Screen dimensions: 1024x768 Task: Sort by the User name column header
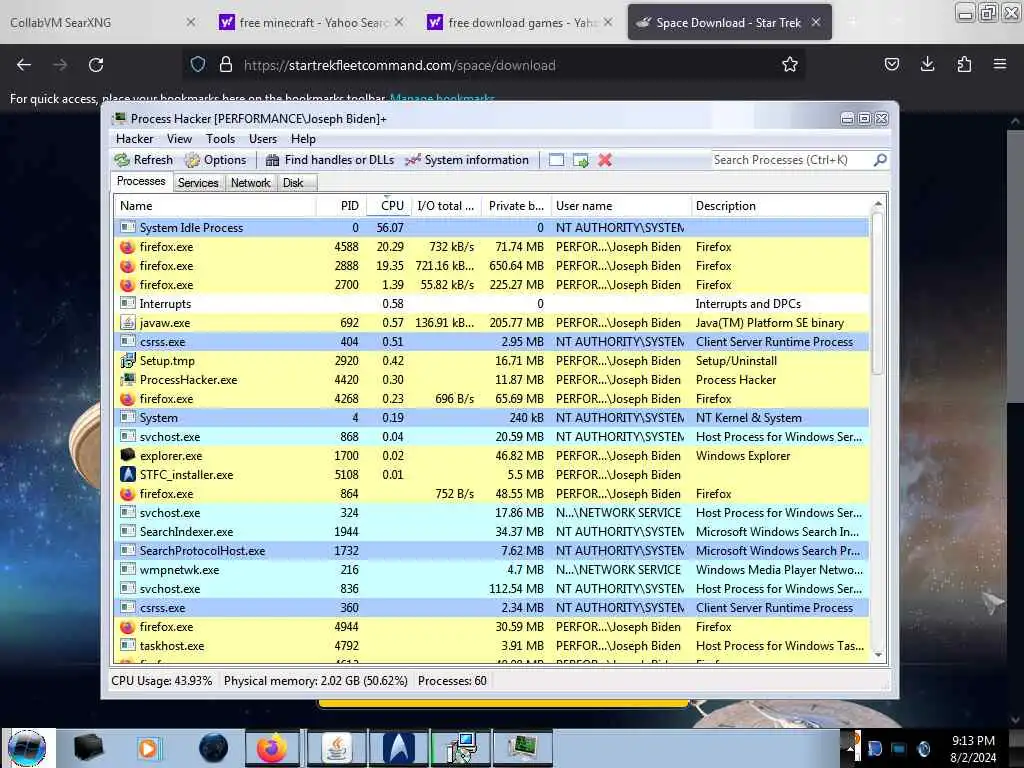click(x=620, y=206)
